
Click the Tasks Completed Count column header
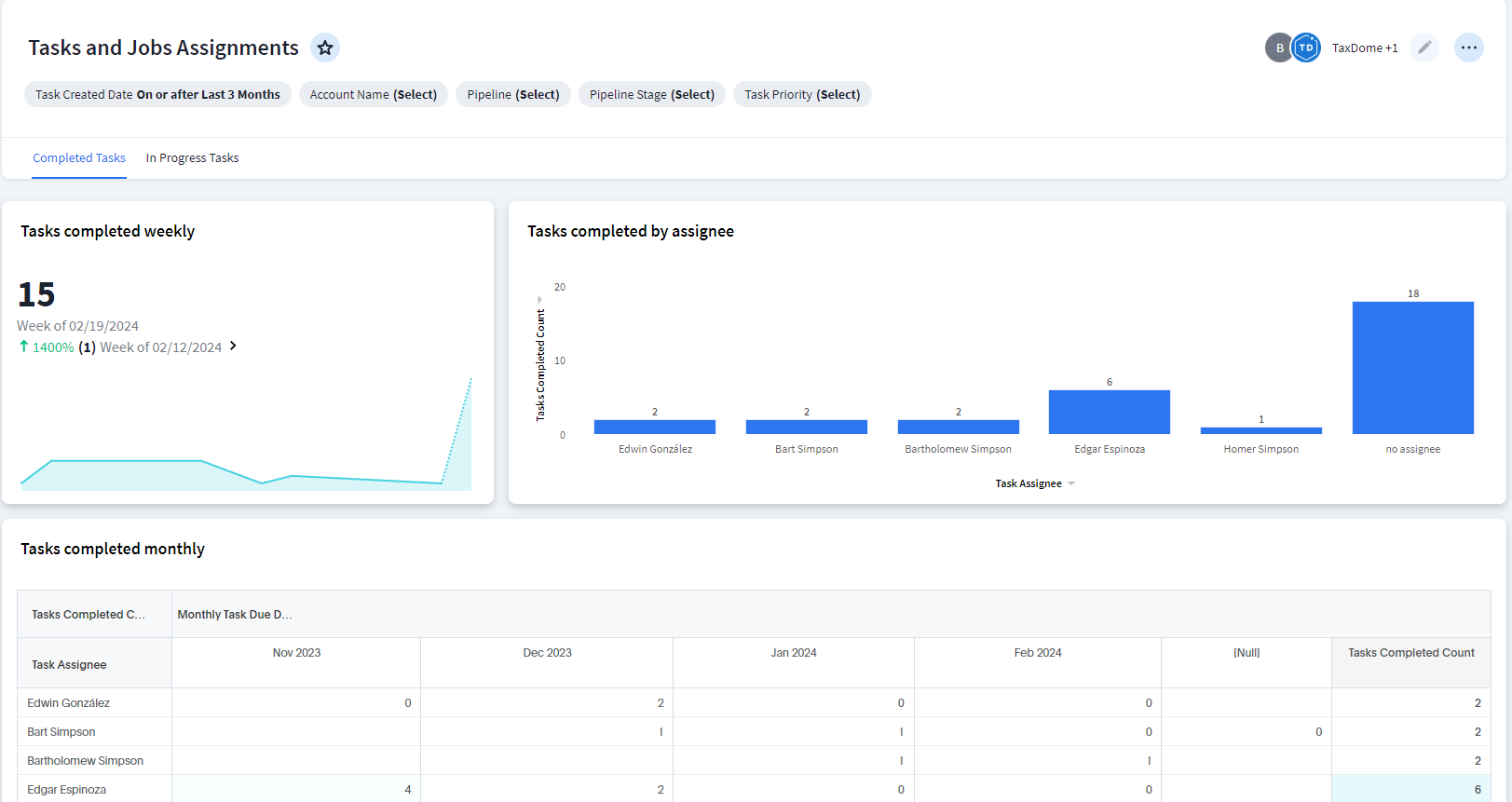tap(1410, 653)
